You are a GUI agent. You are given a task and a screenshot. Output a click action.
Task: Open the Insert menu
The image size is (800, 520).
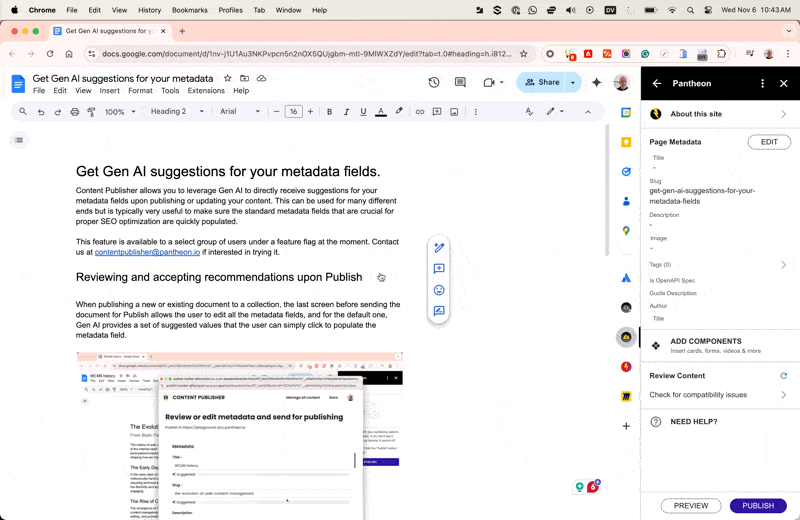coord(110,91)
